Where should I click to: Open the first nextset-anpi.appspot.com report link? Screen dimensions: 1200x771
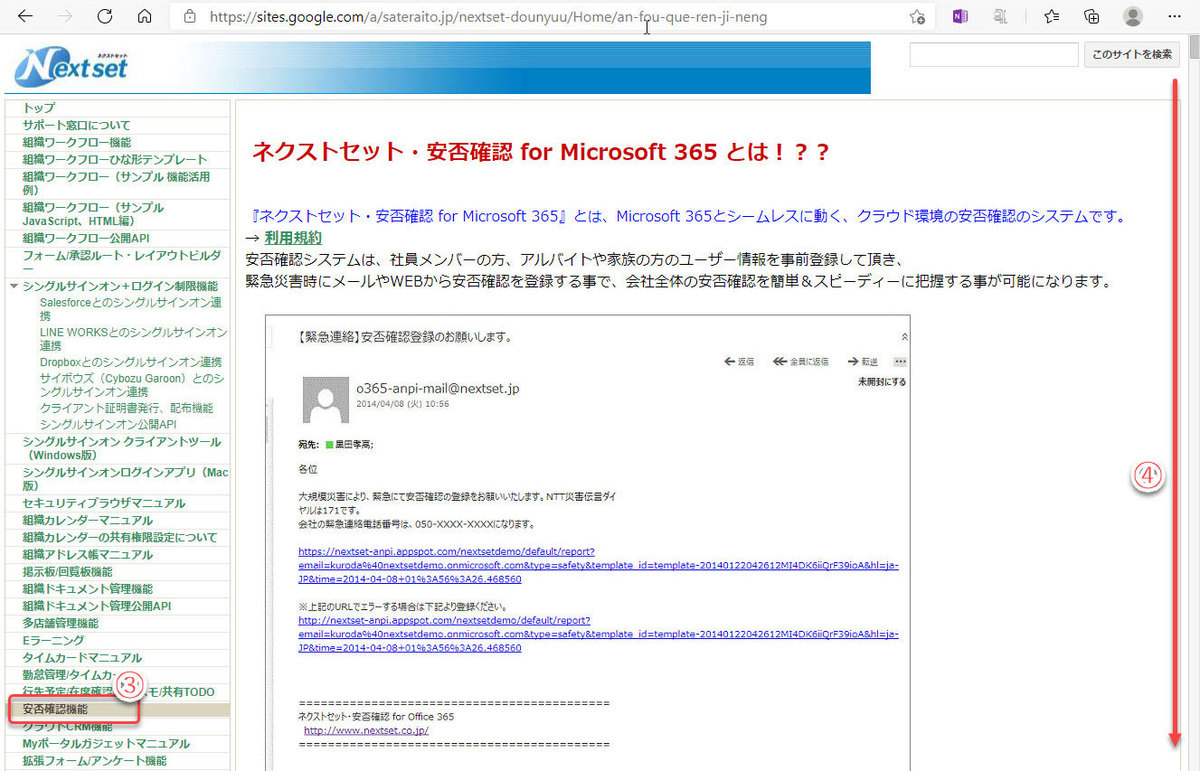point(598,565)
